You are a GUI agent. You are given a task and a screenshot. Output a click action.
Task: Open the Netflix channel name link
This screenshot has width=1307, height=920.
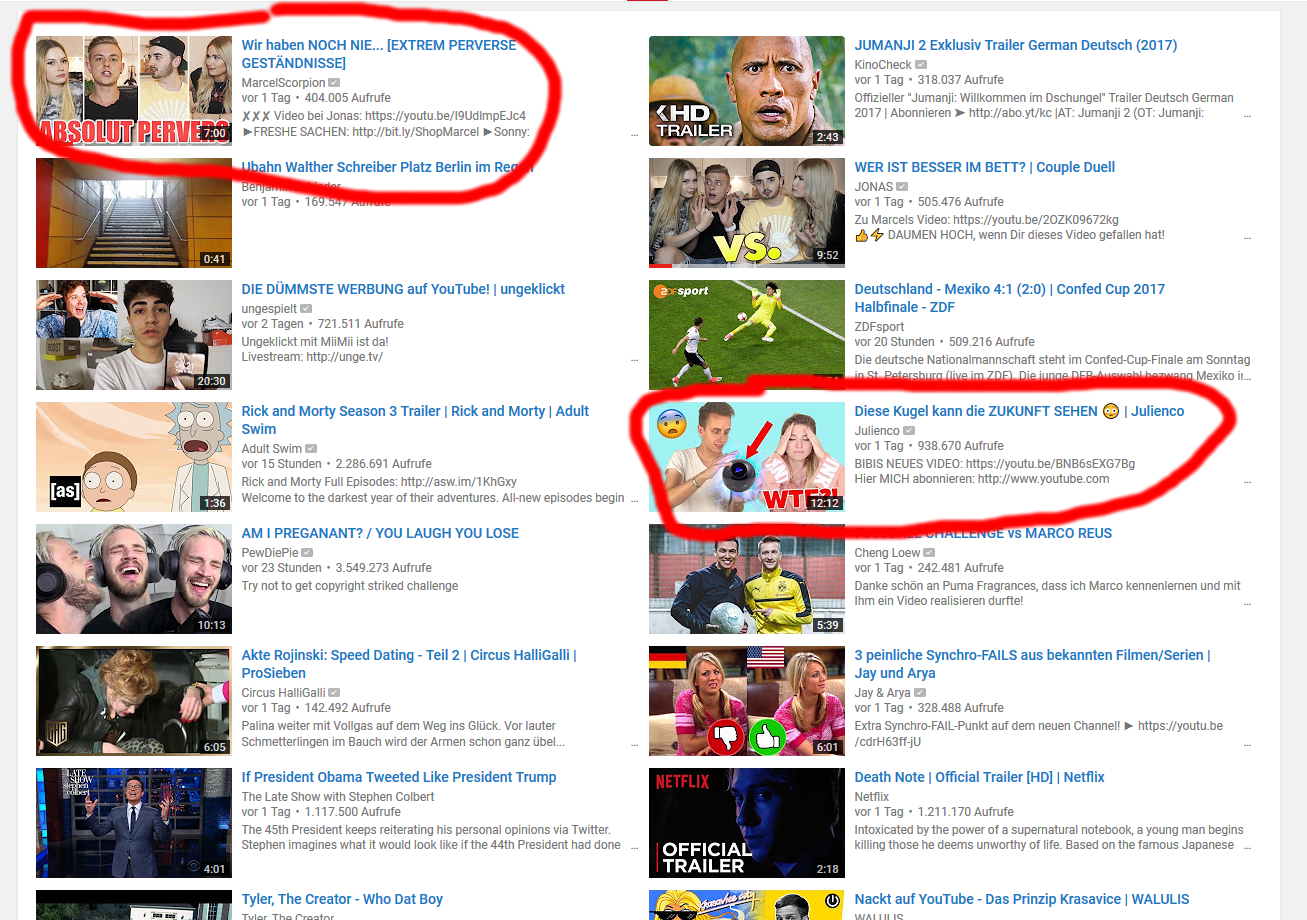[x=871, y=797]
